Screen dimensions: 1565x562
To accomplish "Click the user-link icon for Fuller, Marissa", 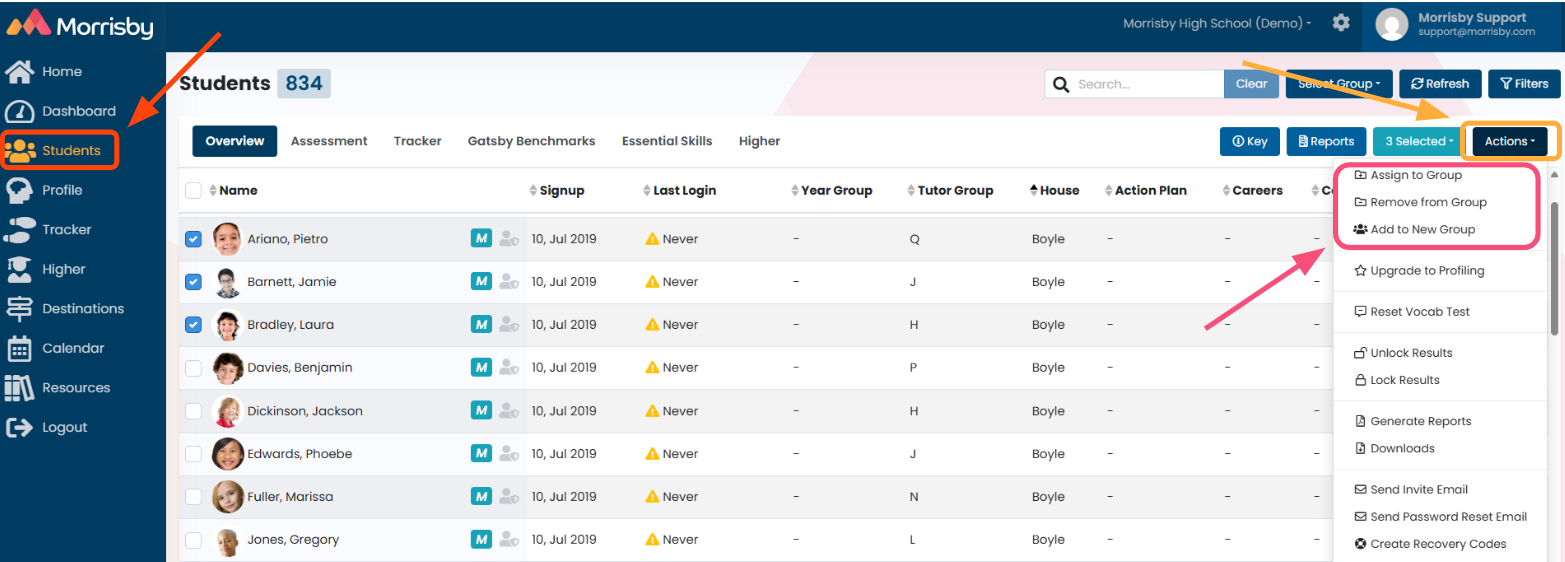I will pyautogui.click(x=509, y=497).
